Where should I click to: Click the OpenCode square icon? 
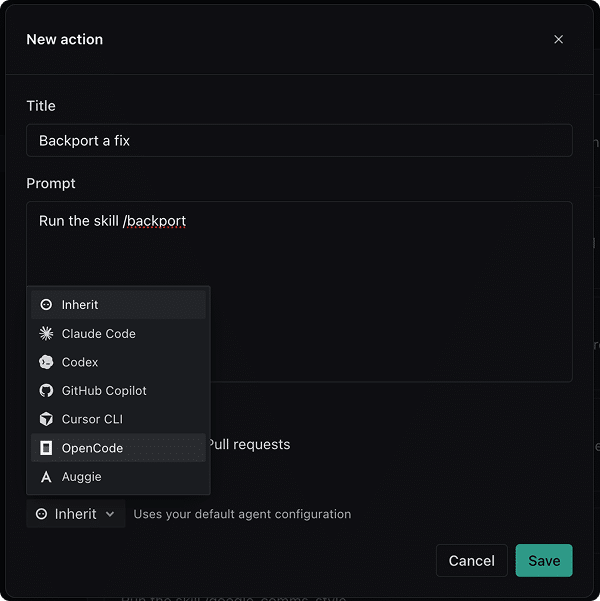click(x=46, y=448)
